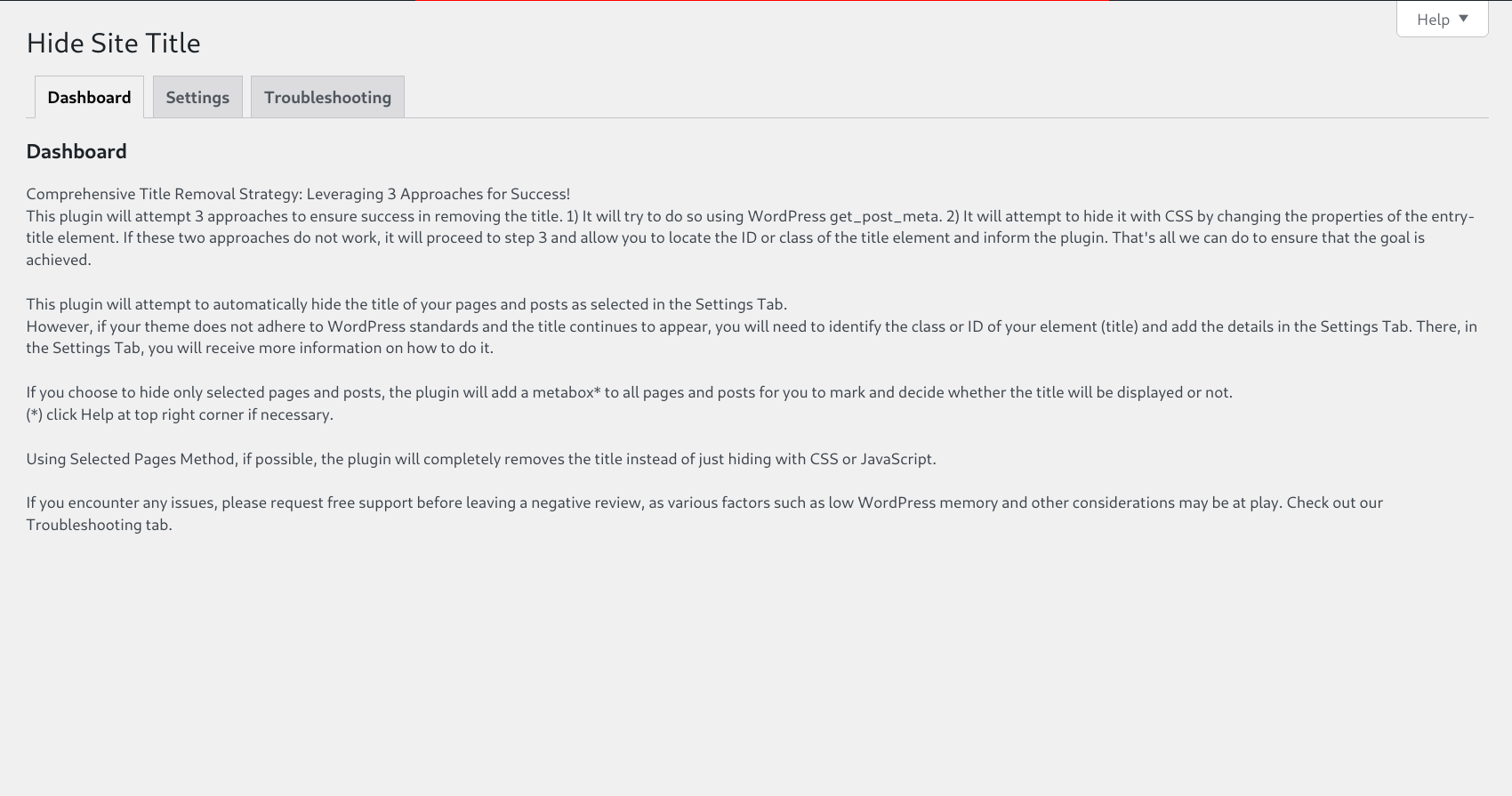Click the 'Using Selected Pages Method' sentence
1512x796 pixels.
481,459
